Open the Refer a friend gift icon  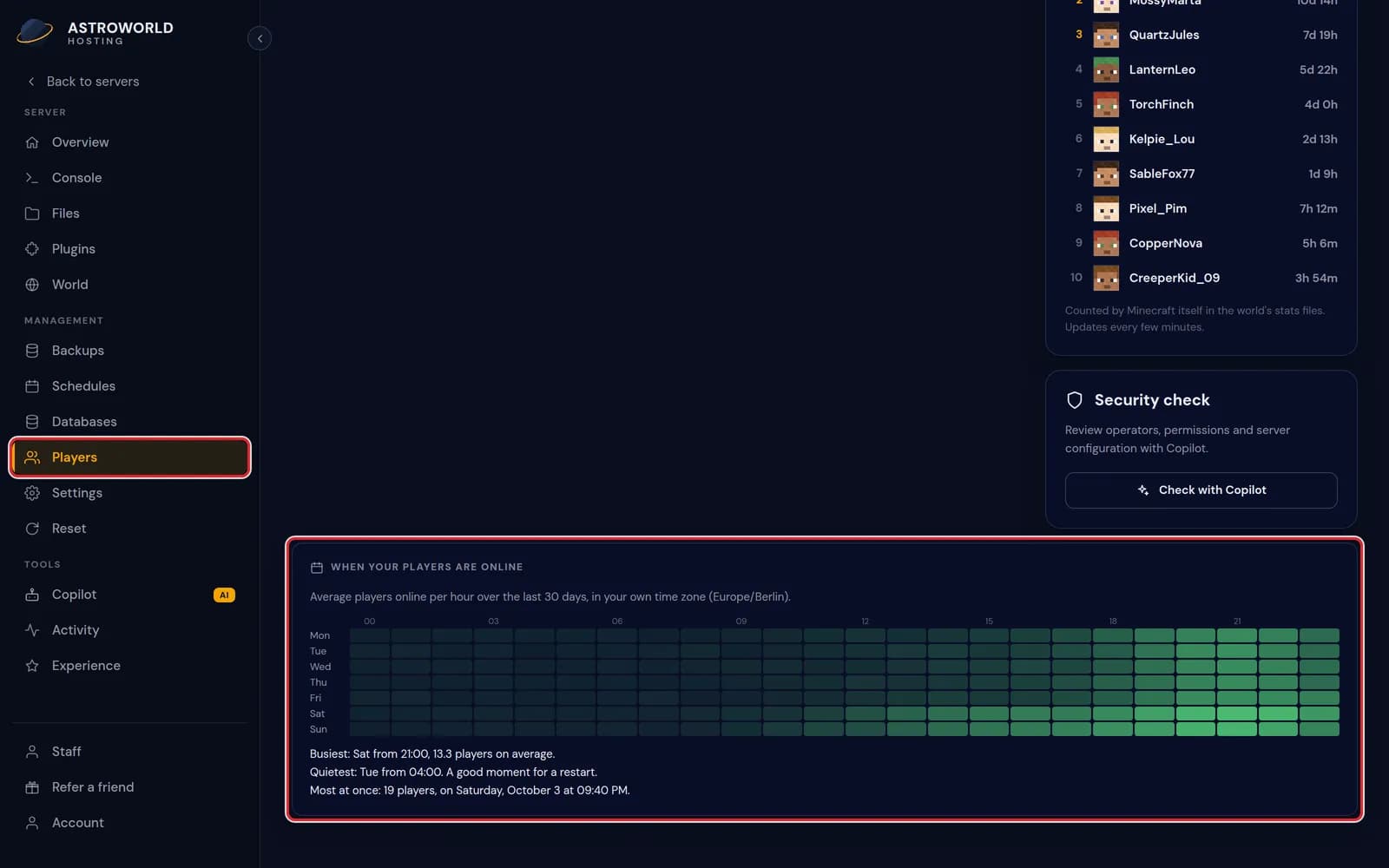[32, 787]
